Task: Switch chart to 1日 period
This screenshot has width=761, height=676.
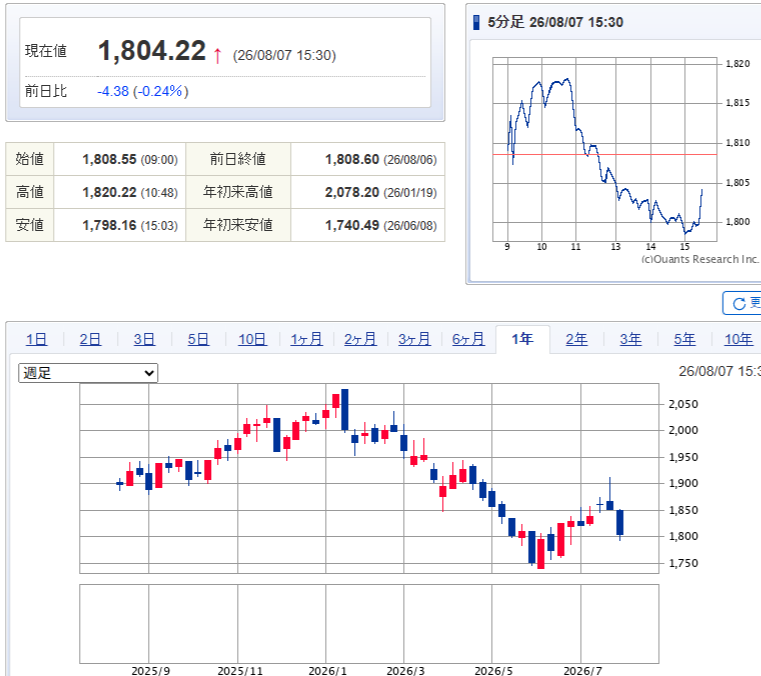Action: [x=36, y=339]
